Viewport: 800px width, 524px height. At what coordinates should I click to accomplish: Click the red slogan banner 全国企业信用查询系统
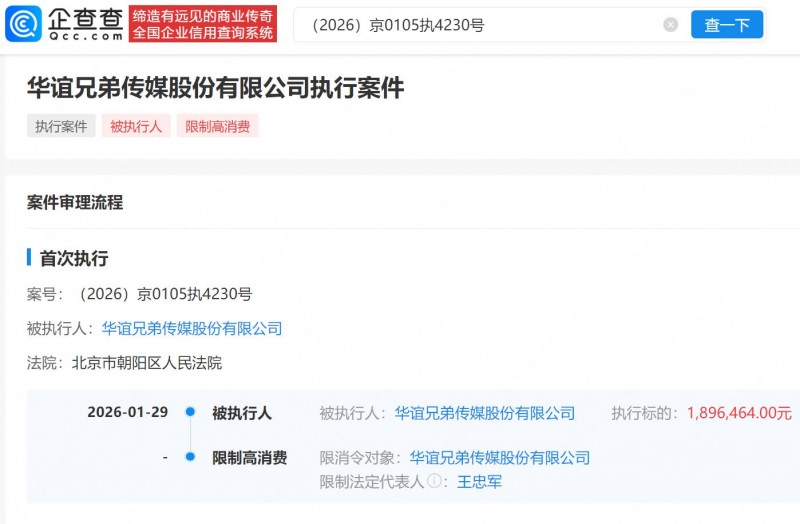(x=203, y=24)
